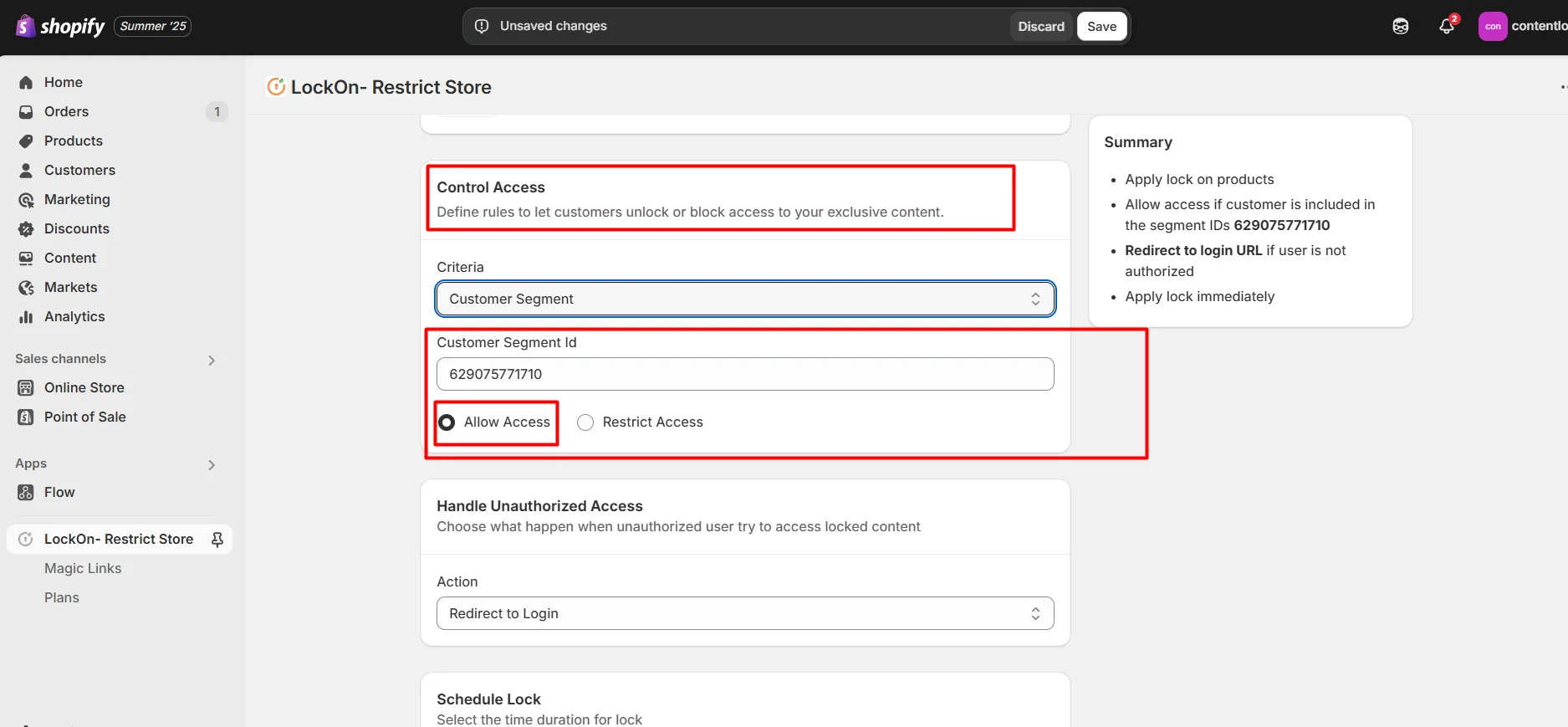The image size is (1568, 727).
Task: Click the Orders inbox icon
Action: (x=26, y=111)
